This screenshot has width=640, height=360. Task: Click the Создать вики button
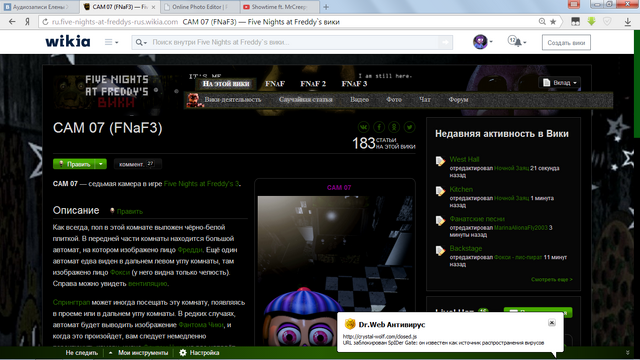(x=566, y=42)
